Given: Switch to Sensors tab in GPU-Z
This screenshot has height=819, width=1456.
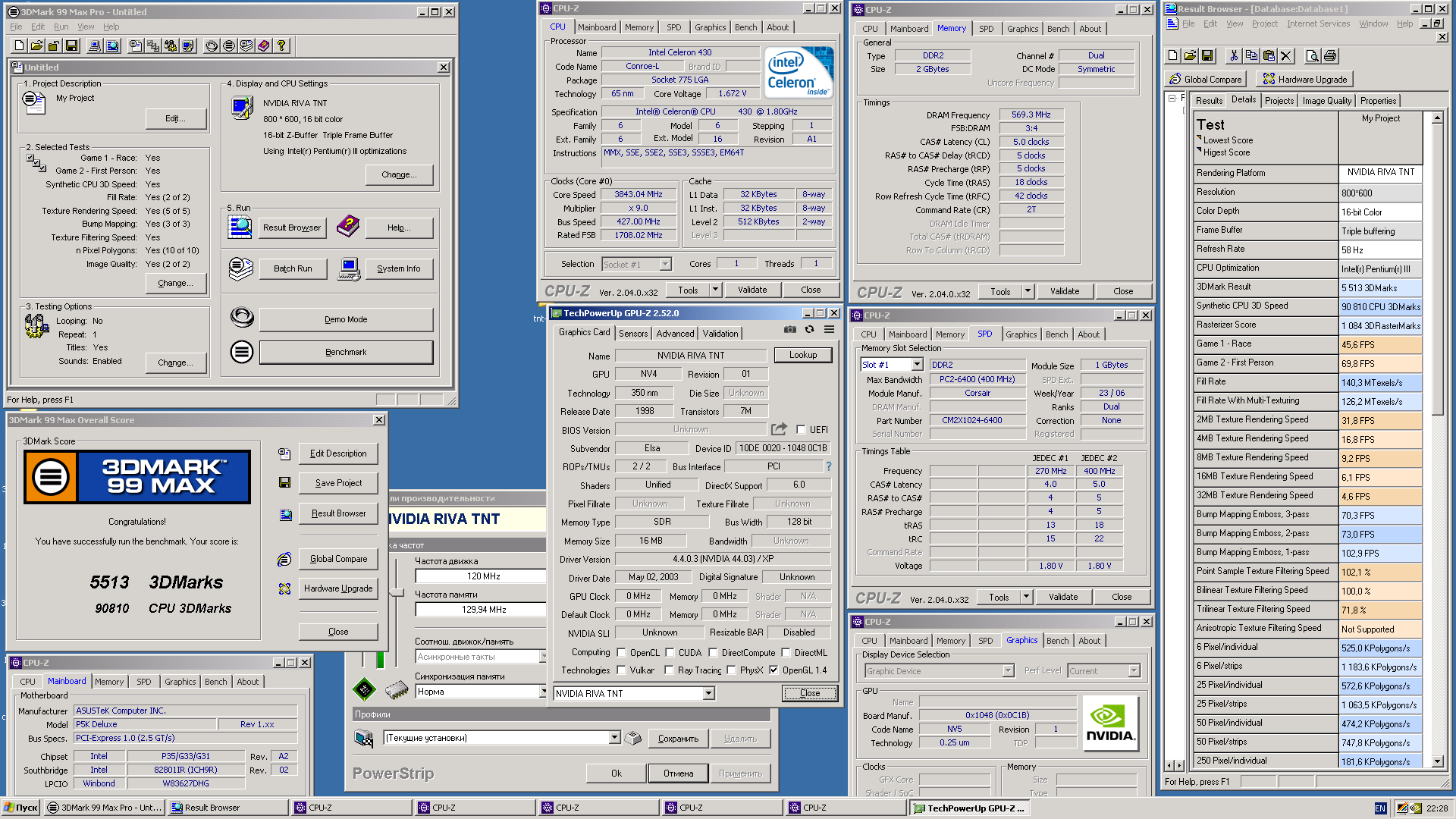Looking at the screenshot, I should [633, 334].
